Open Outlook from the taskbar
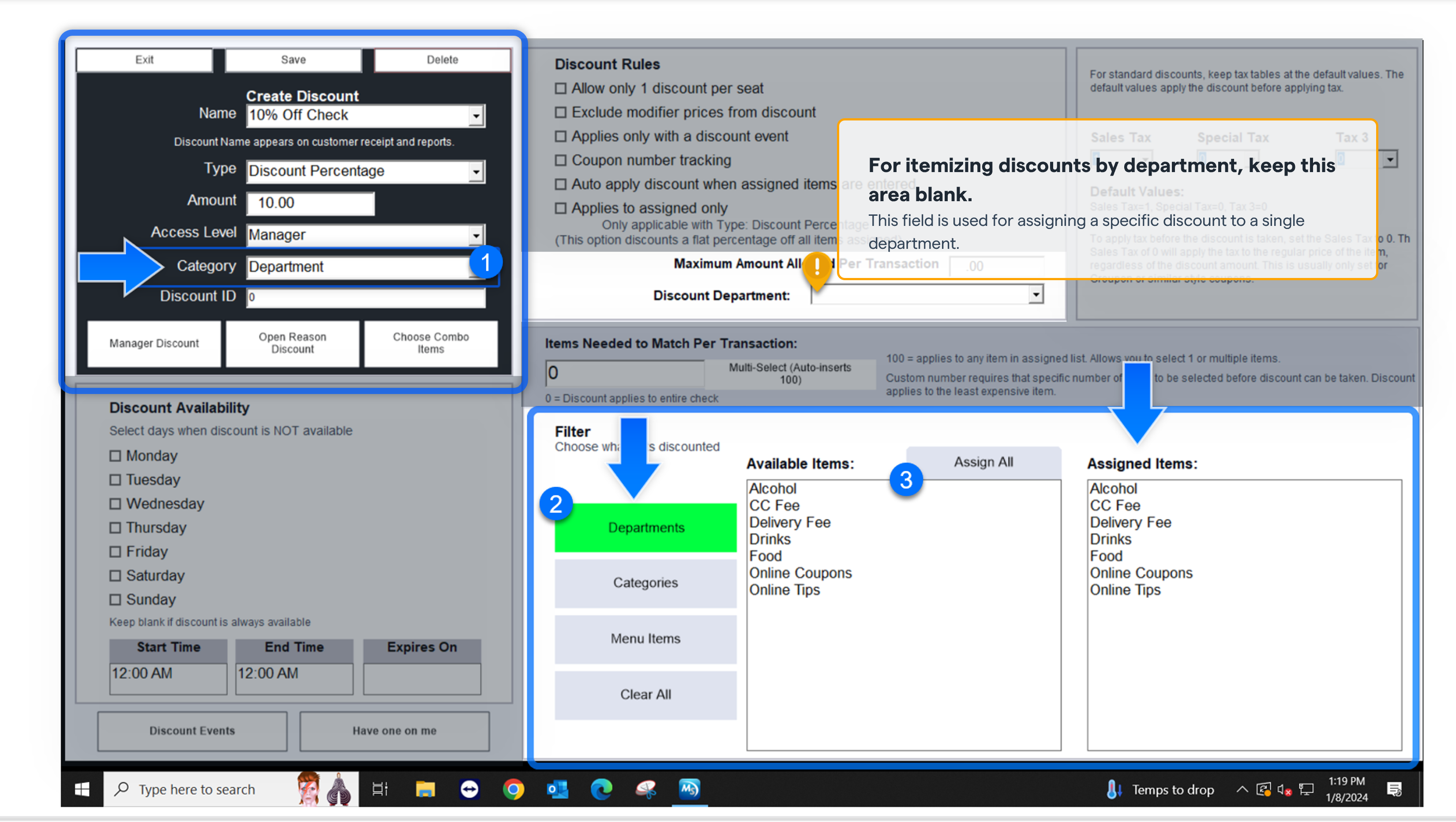The width and height of the screenshot is (1456, 822). [x=557, y=789]
